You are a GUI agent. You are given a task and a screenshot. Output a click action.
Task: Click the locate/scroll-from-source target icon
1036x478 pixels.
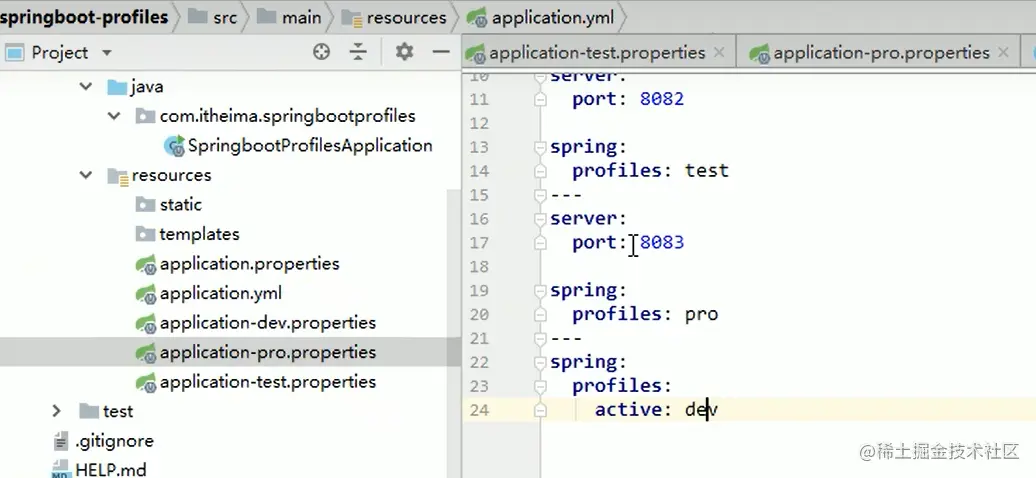[321, 52]
